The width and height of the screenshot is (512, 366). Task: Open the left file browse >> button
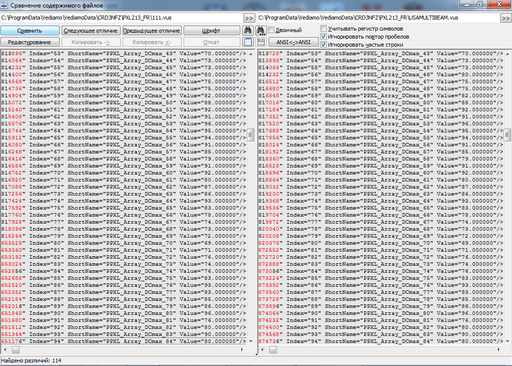pos(249,18)
